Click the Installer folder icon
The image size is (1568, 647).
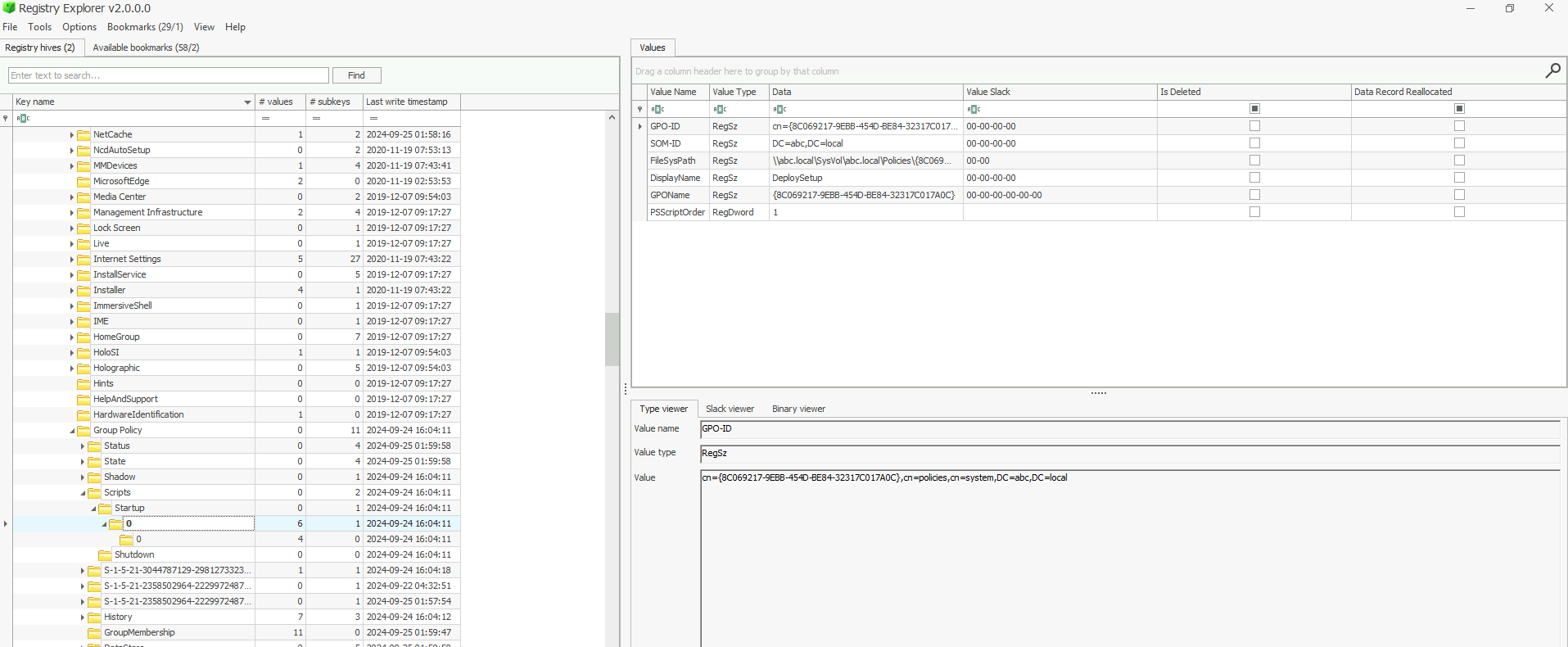(x=84, y=290)
